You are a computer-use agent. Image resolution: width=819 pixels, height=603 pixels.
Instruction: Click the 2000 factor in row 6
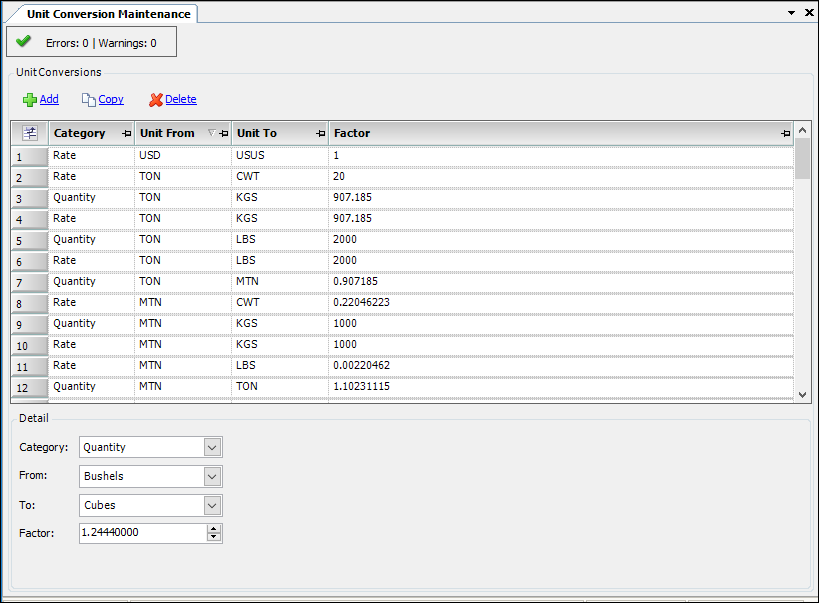tap(561, 260)
